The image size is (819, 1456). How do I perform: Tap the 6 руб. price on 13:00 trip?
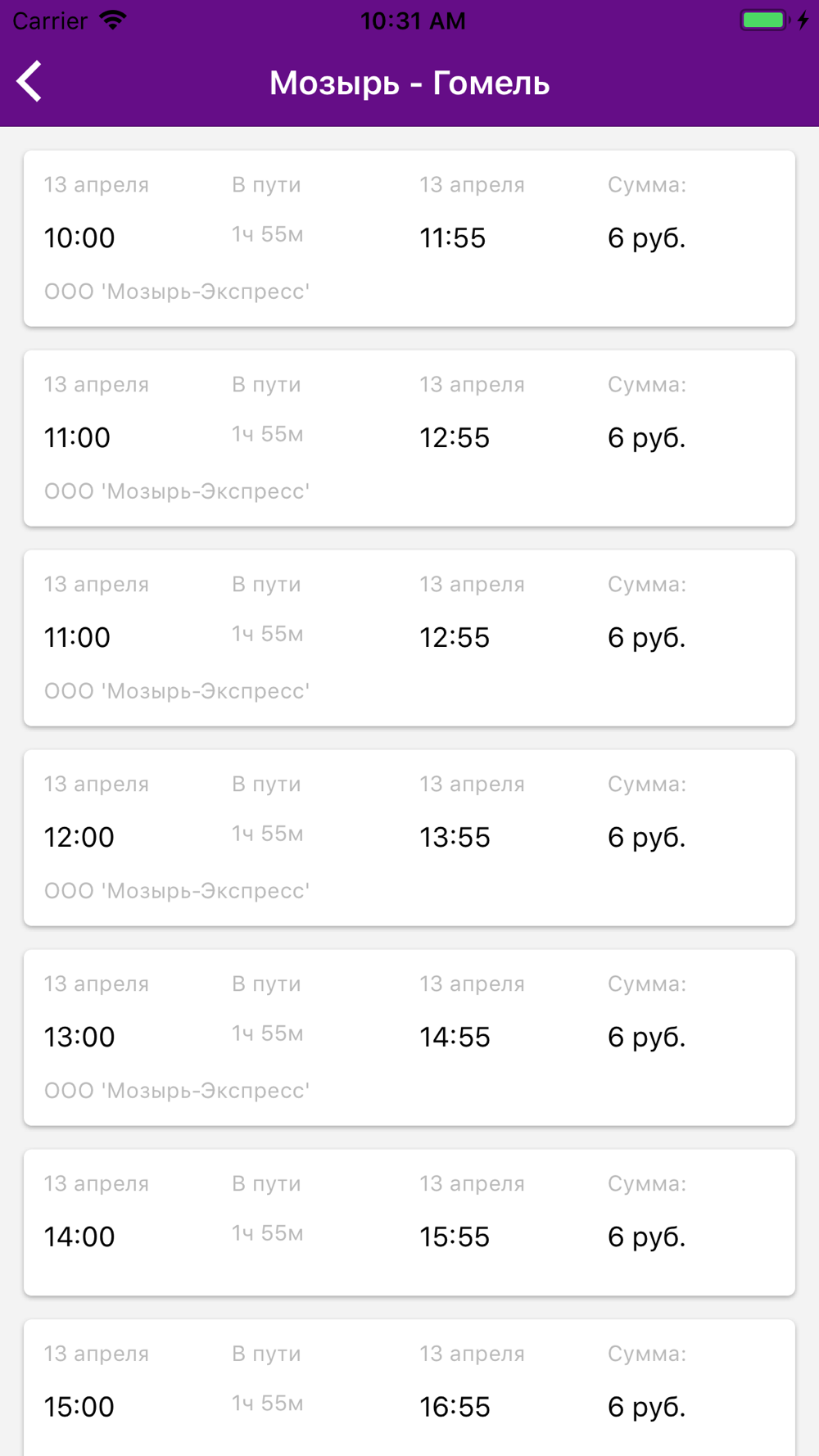[x=646, y=1038]
